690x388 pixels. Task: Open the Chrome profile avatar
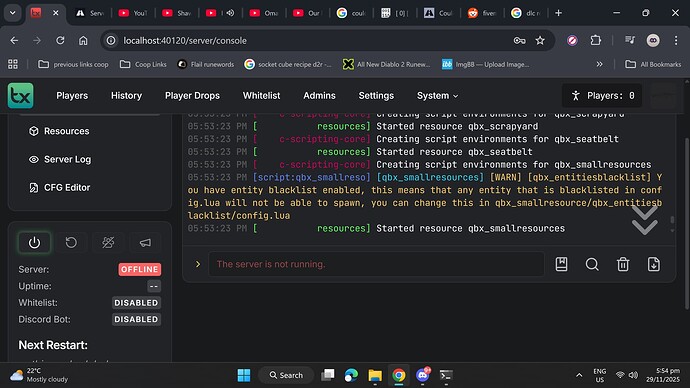[x=653, y=40]
